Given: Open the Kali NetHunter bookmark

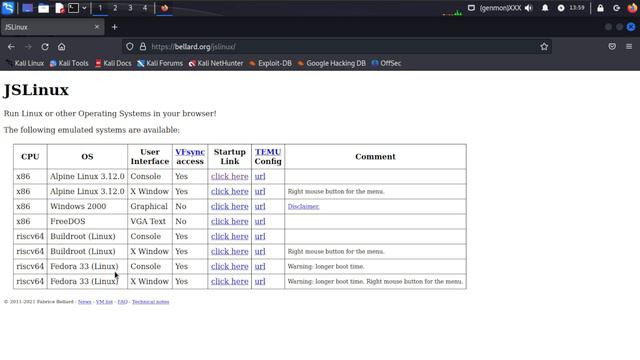Looking at the screenshot, I should tap(216, 63).
